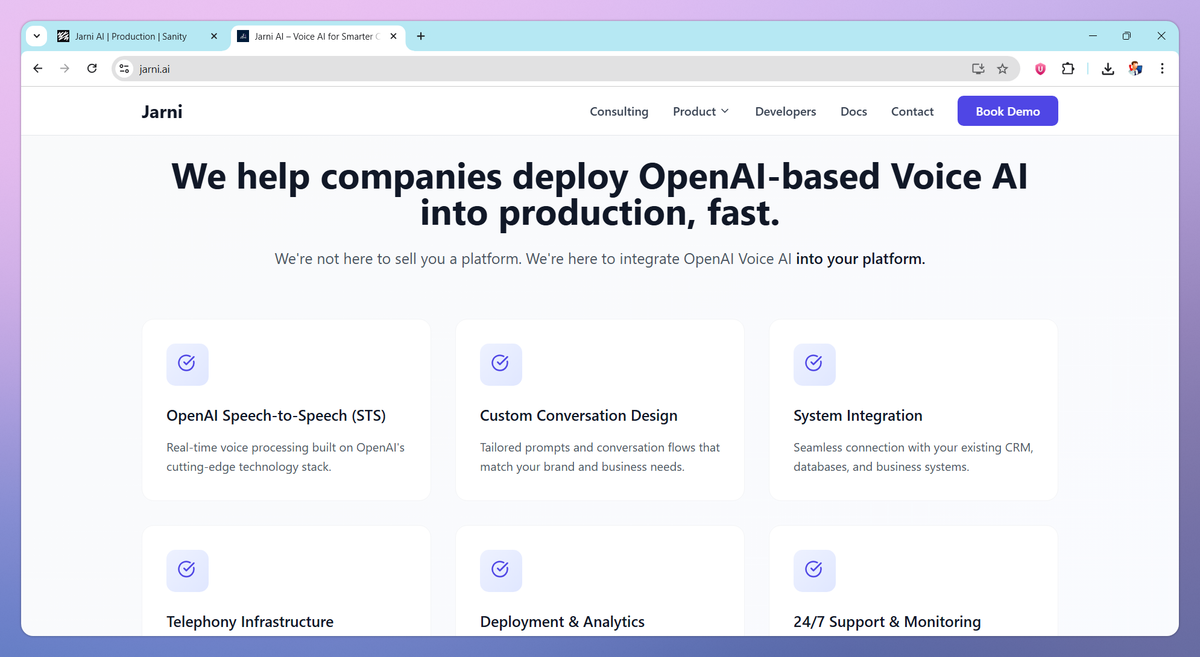Open the Extensions puzzle icon

coord(1068,69)
